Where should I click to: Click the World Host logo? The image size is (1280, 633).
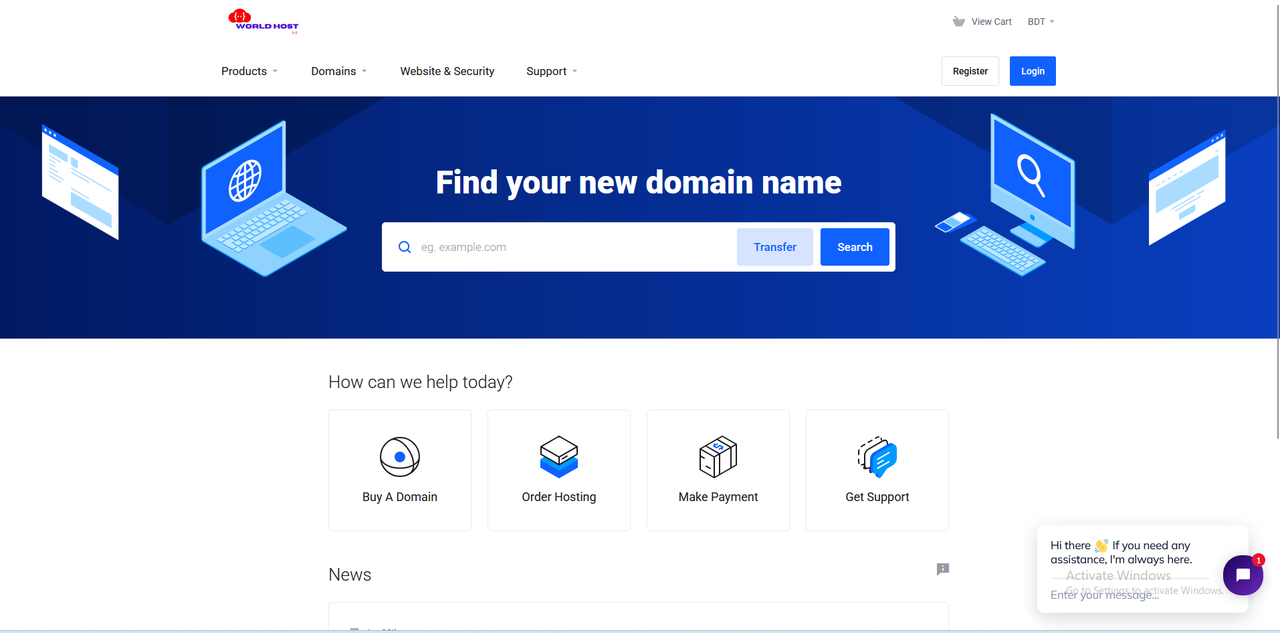point(263,21)
